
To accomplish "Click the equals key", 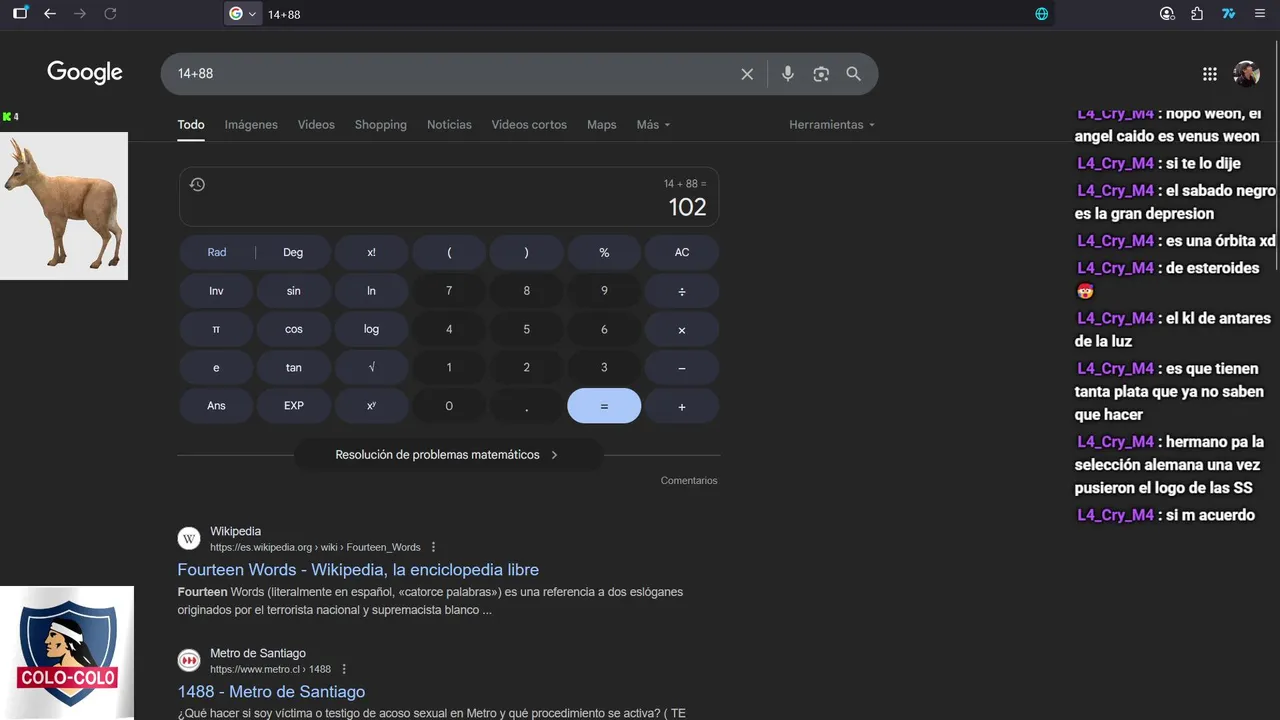I will pyautogui.click(x=604, y=406).
